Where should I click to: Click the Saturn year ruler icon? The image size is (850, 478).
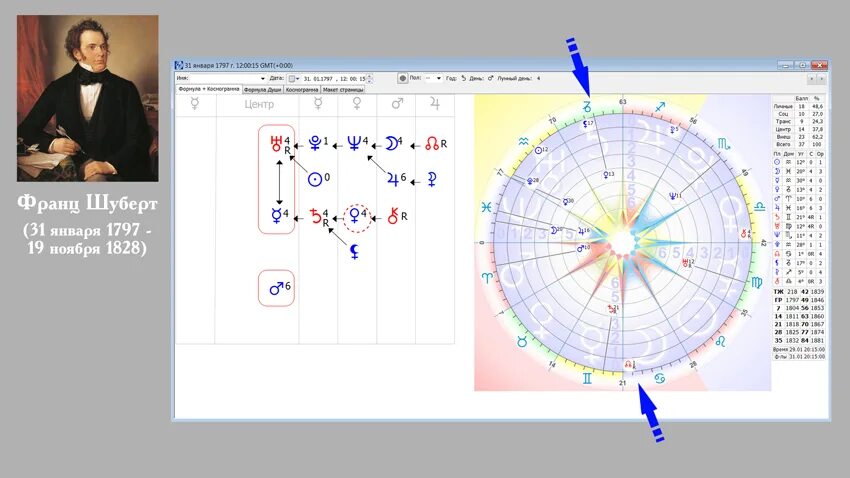pos(463,78)
